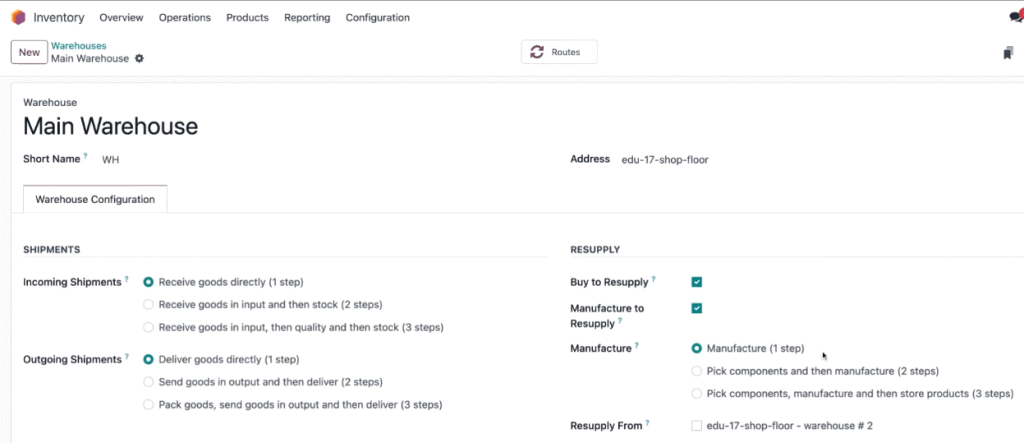
Task: Open the gear actions menu beside Main Warehouse
Action: click(x=139, y=58)
